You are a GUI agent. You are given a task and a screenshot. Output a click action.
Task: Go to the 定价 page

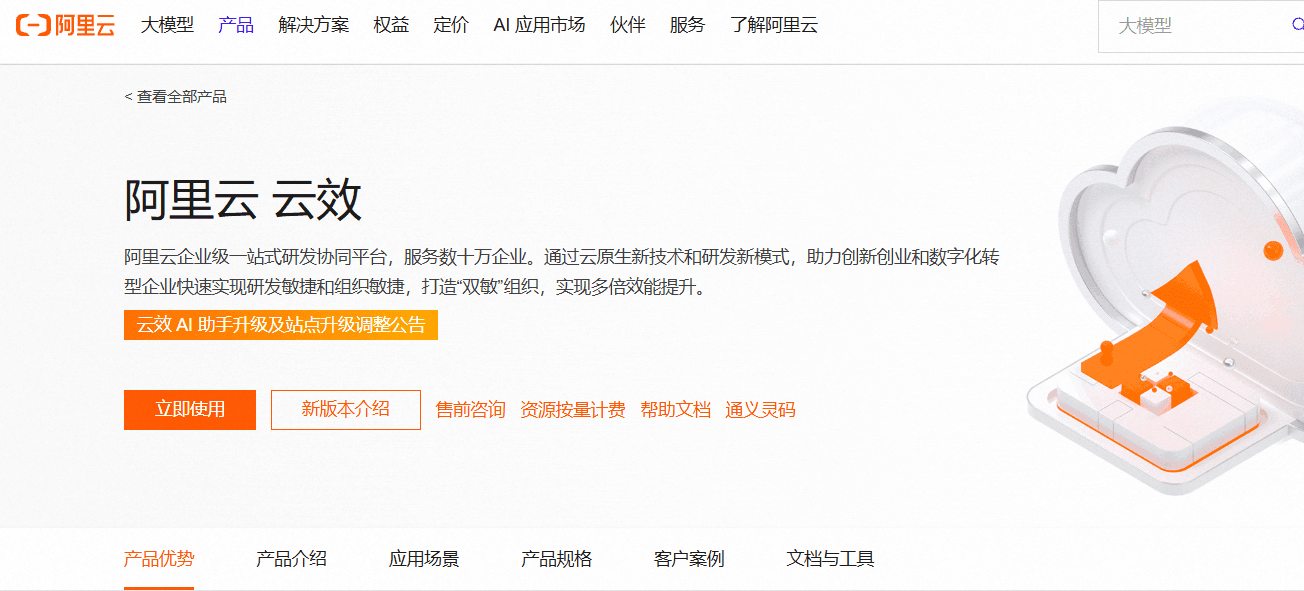click(x=451, y=25)
